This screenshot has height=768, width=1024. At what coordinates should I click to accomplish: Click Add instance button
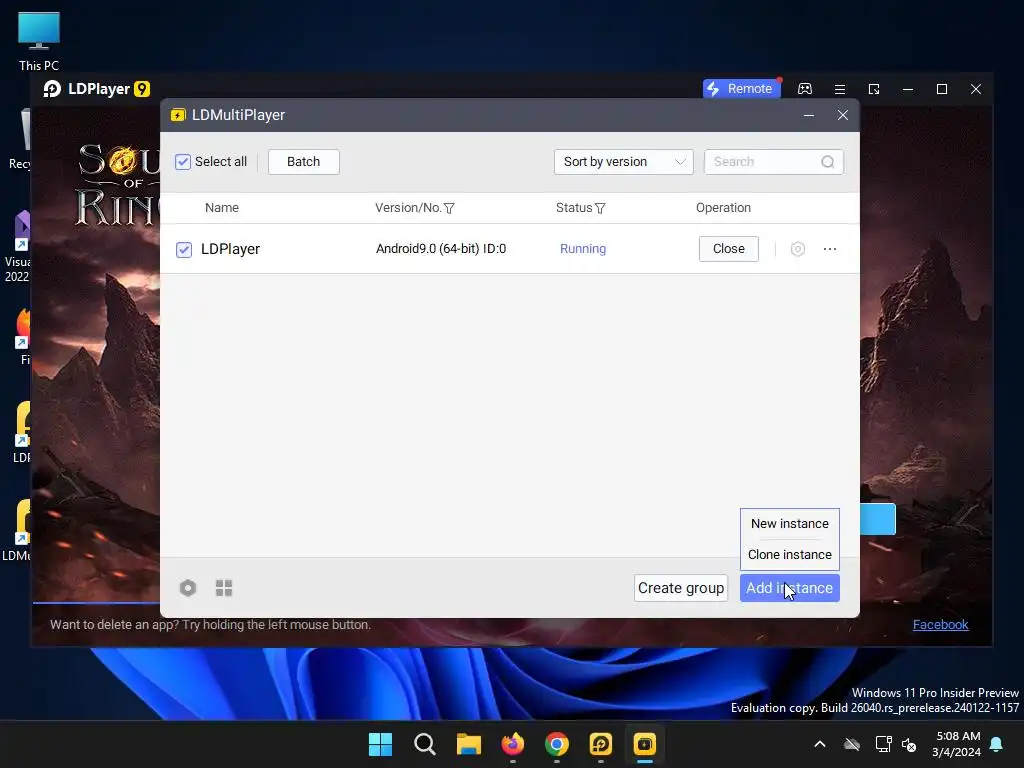[790, 588]
